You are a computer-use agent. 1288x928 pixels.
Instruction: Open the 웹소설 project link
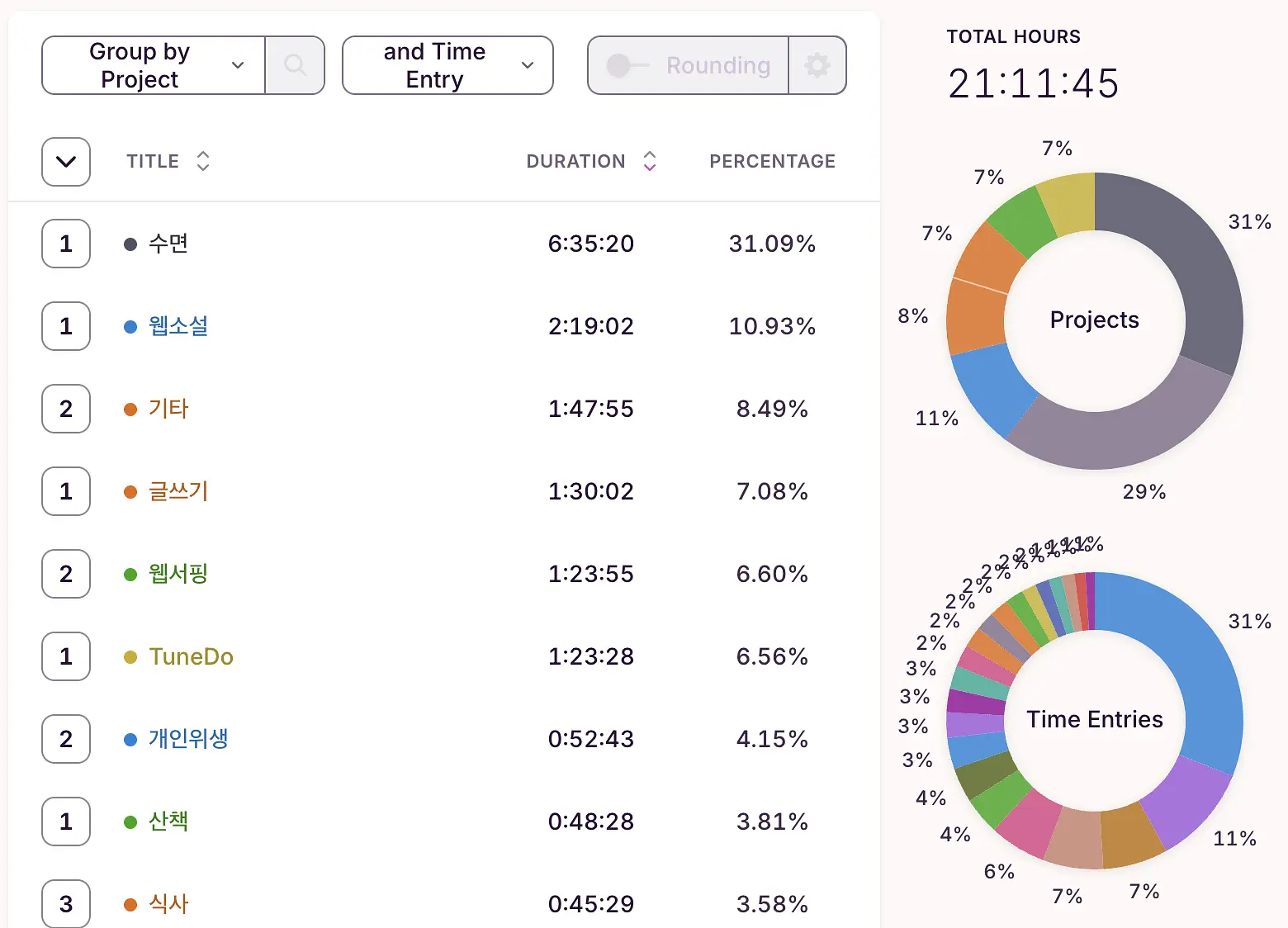(178, 326)
